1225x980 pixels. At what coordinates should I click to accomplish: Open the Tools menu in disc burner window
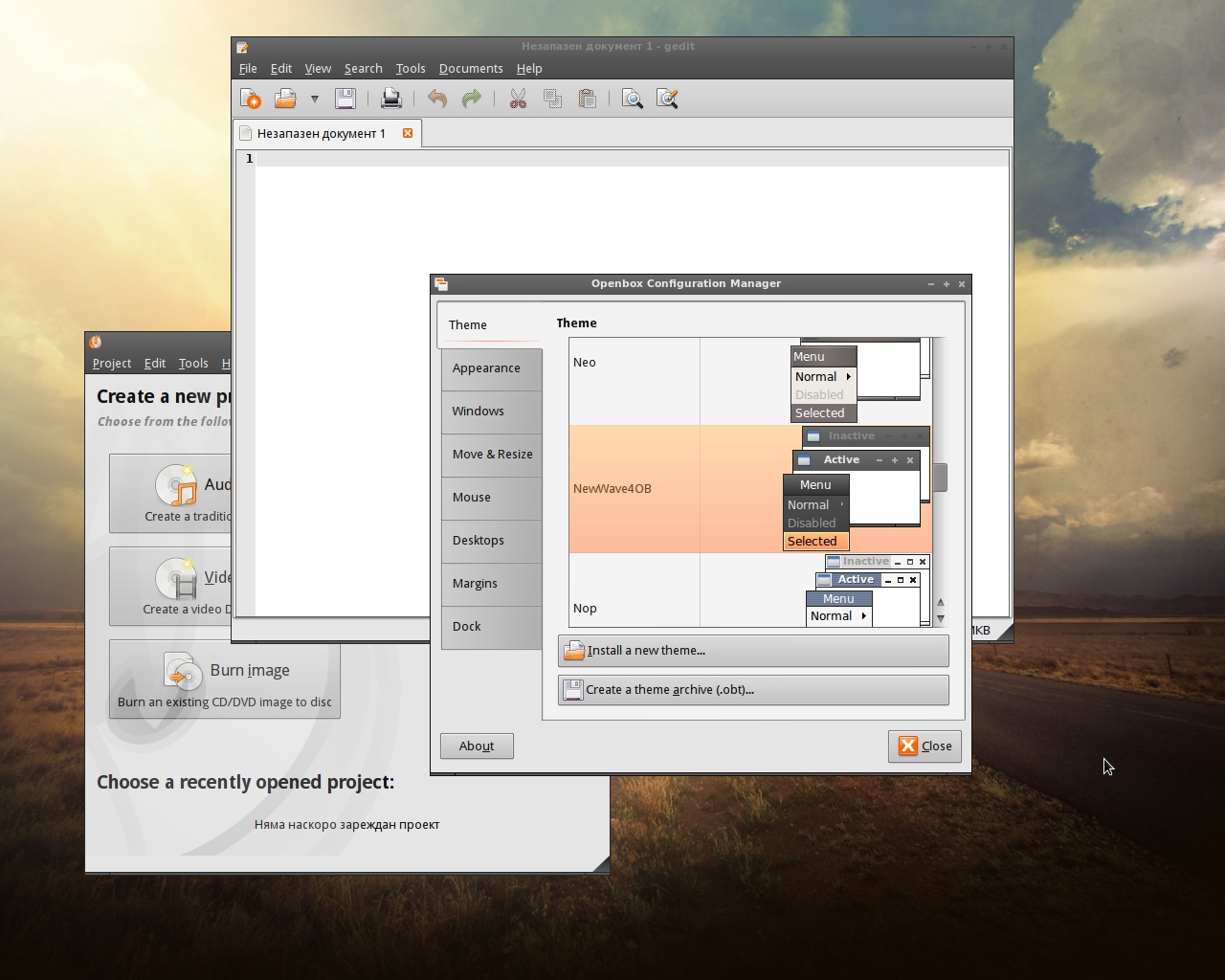pos(193,364)
